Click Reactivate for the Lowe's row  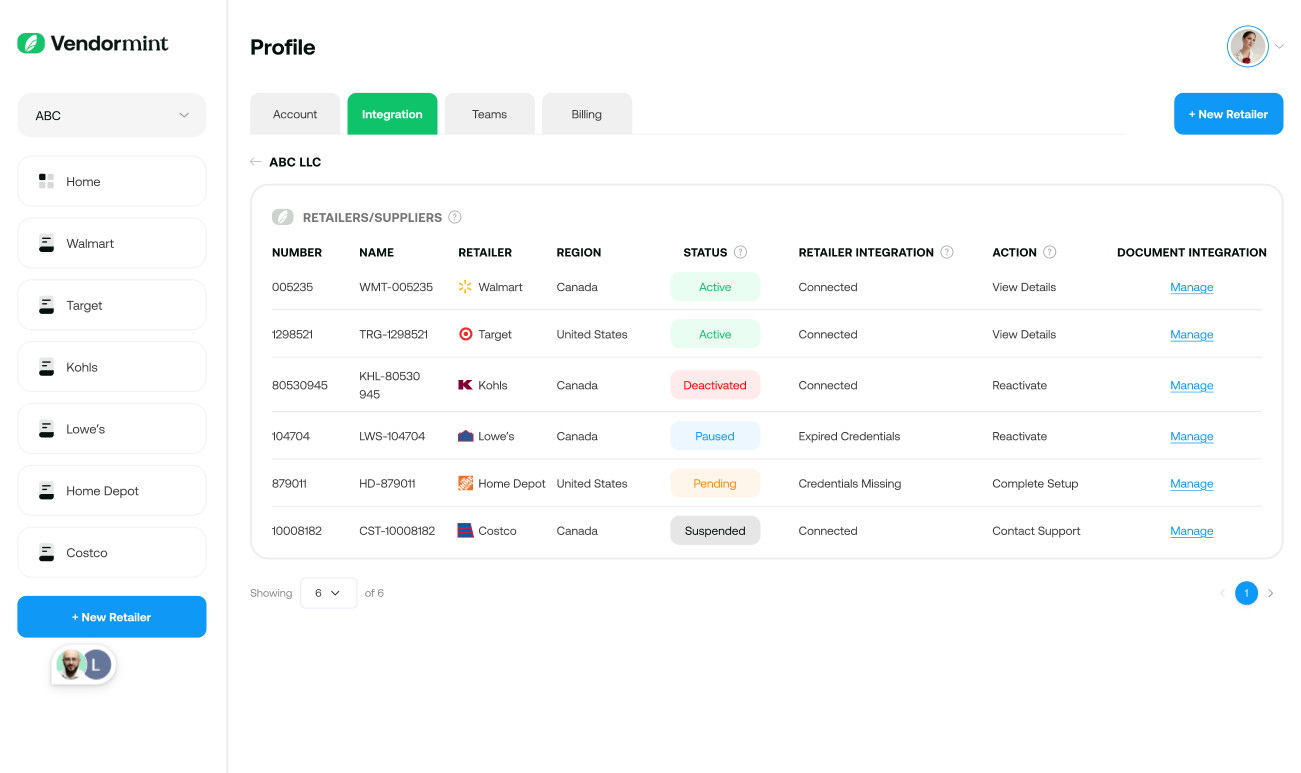coord(1020,436)
